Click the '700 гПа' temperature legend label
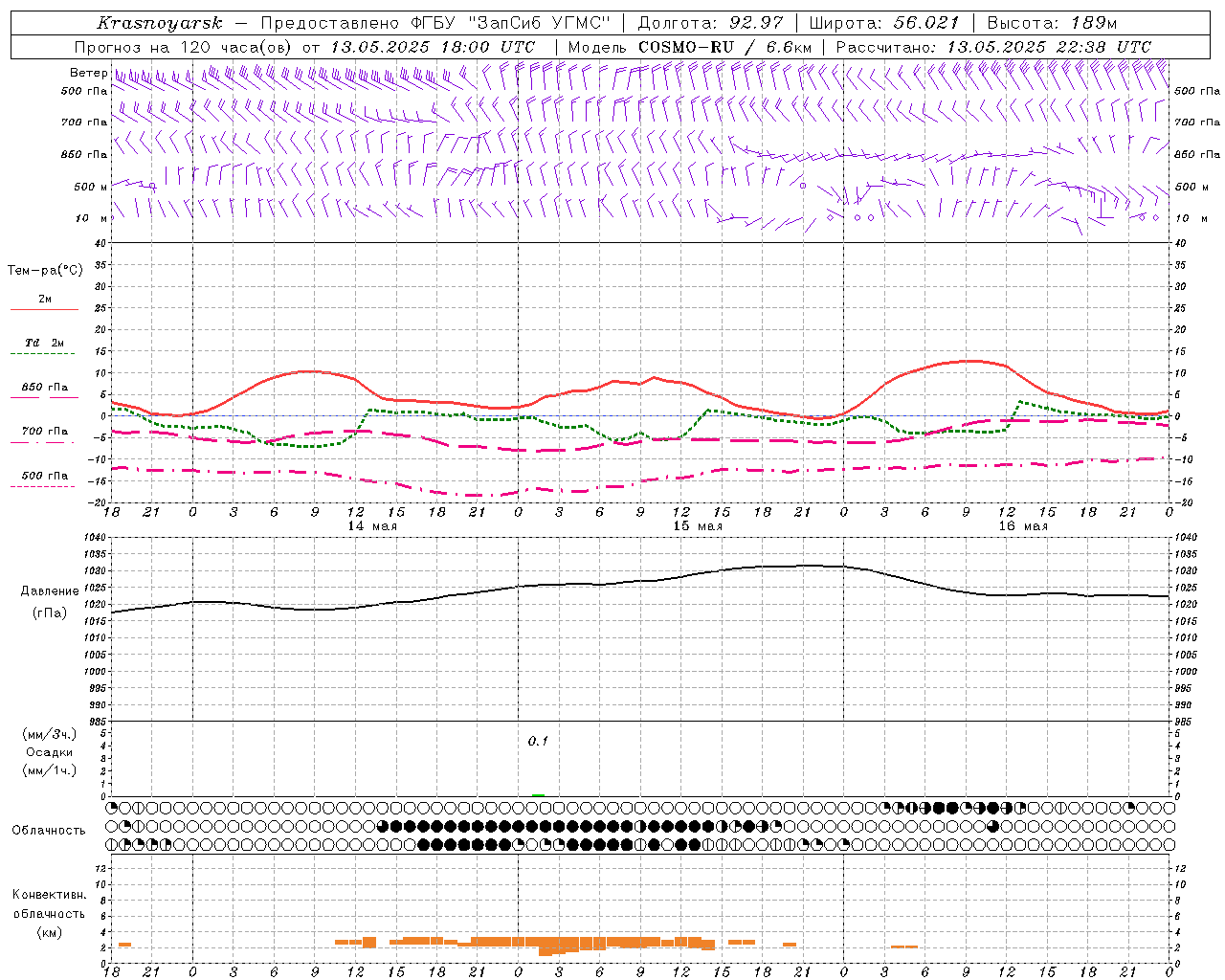The width and height of the screenshot is (1225, 980). tap(45, 432)
